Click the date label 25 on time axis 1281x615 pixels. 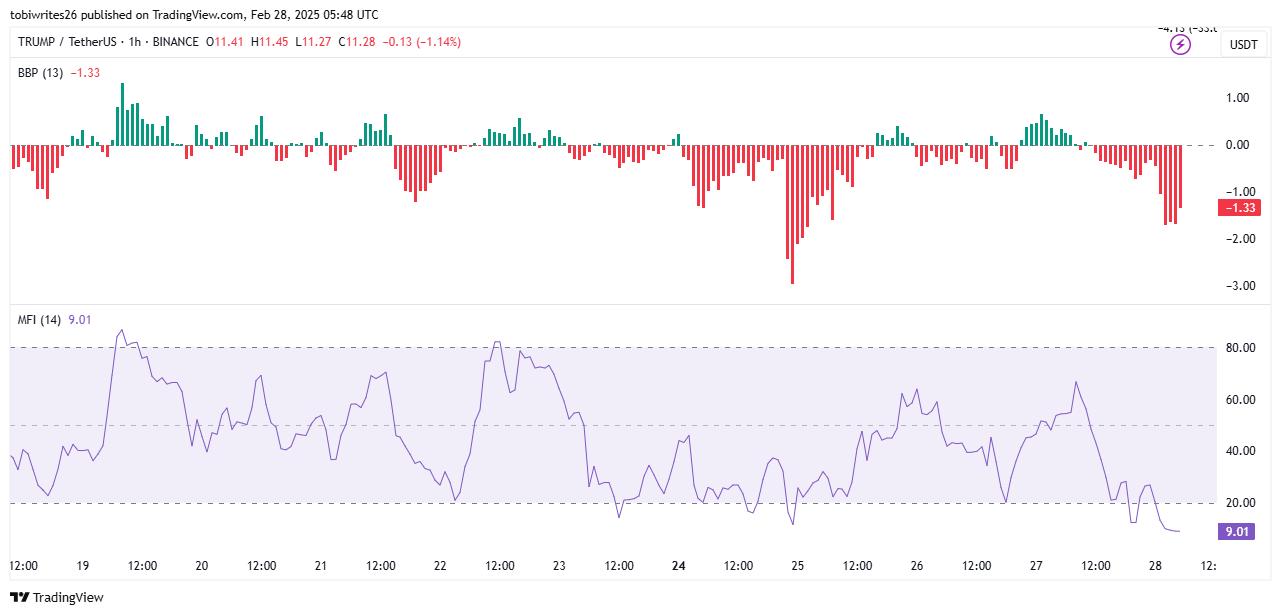797,566
